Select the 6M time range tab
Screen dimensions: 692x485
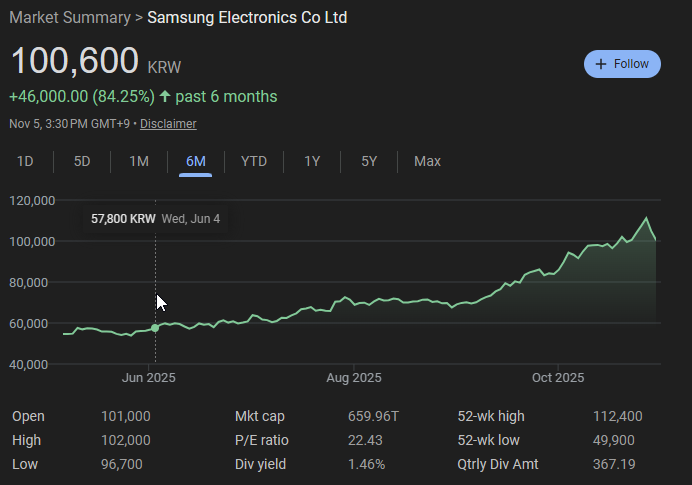[196, 162]
